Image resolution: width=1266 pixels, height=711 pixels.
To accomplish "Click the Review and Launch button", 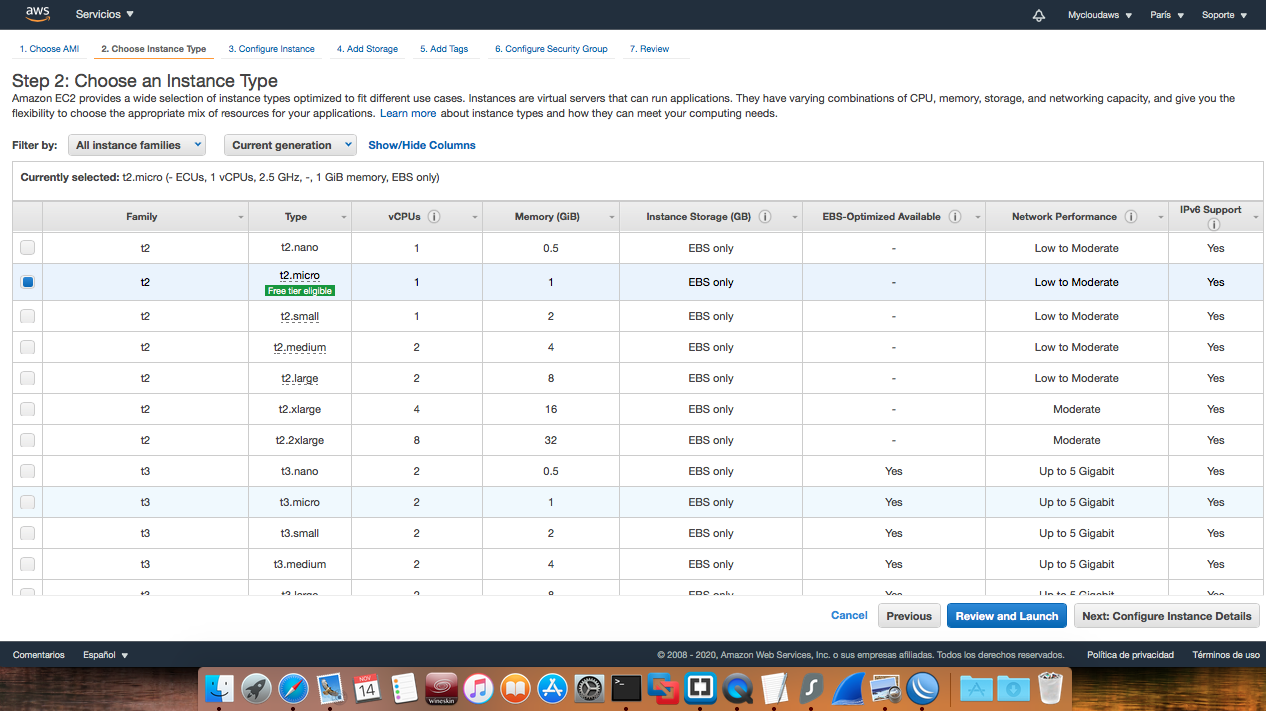I will (x=1006, y=615).
